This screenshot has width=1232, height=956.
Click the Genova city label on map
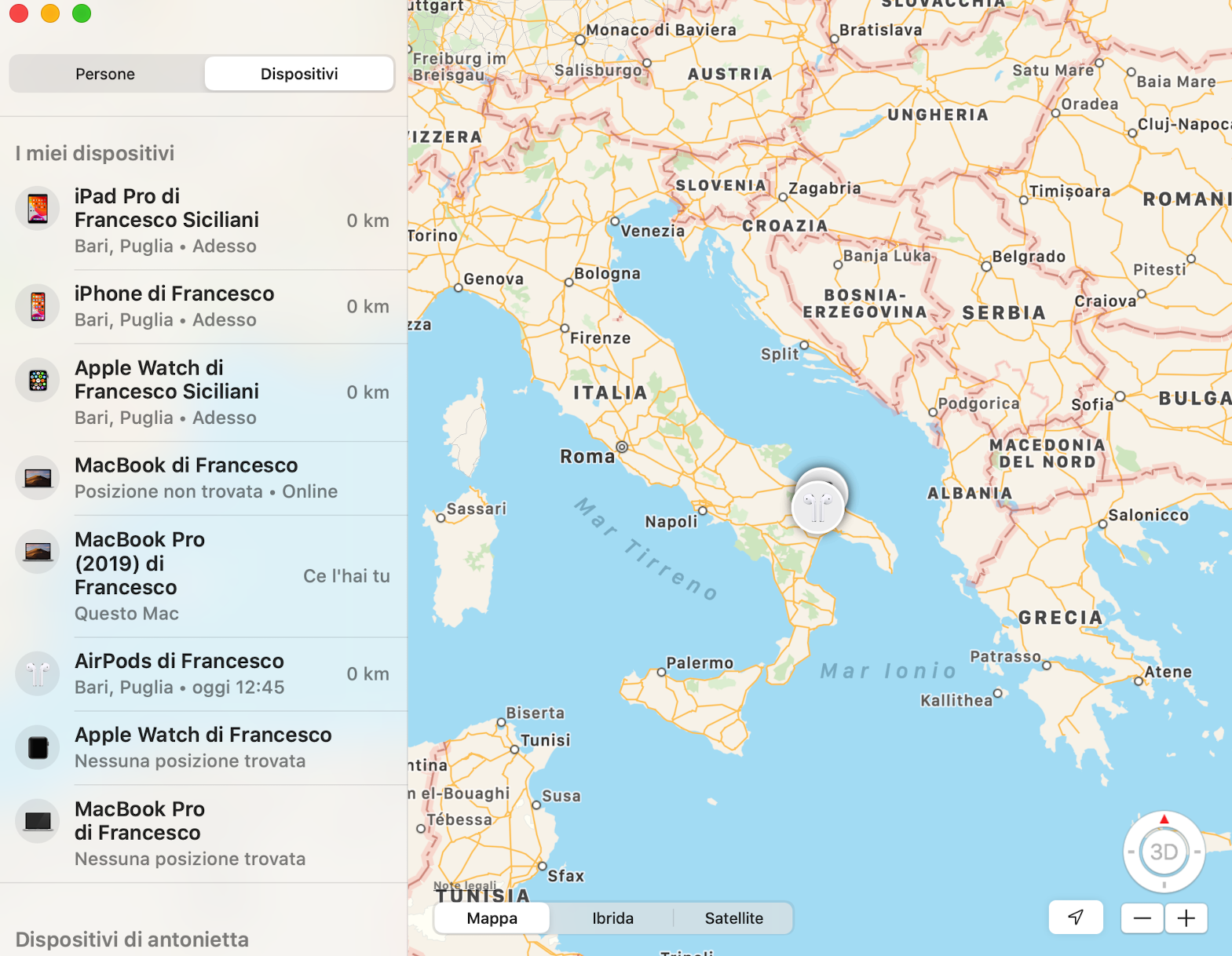(x=493, y=279)
